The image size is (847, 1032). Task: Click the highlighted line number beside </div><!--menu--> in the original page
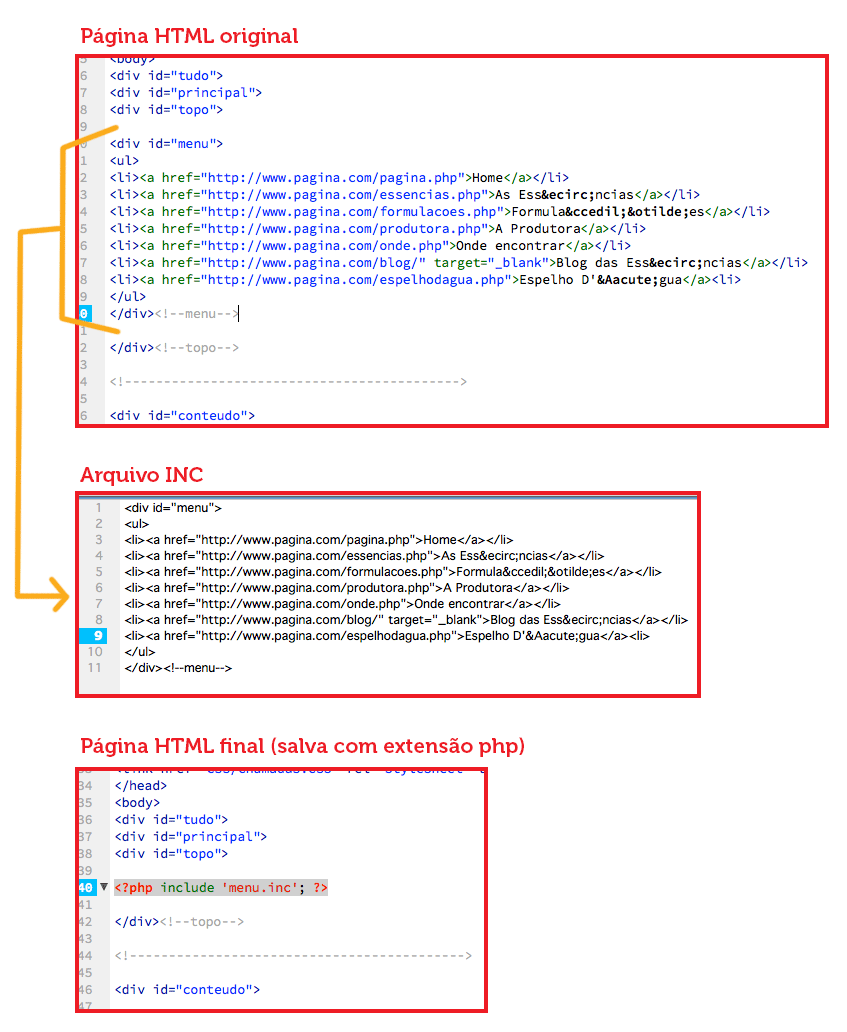point(85,314)
